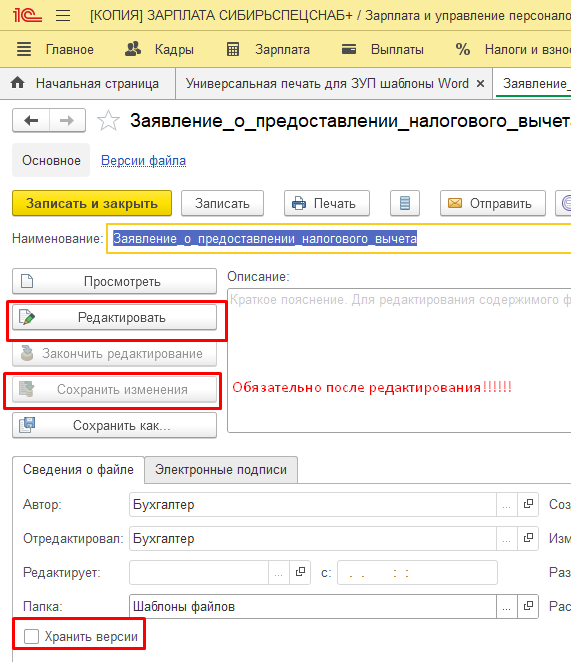Open the Зарплата section menu
Viewport: 571px width, 662px height.
point(268,49)
